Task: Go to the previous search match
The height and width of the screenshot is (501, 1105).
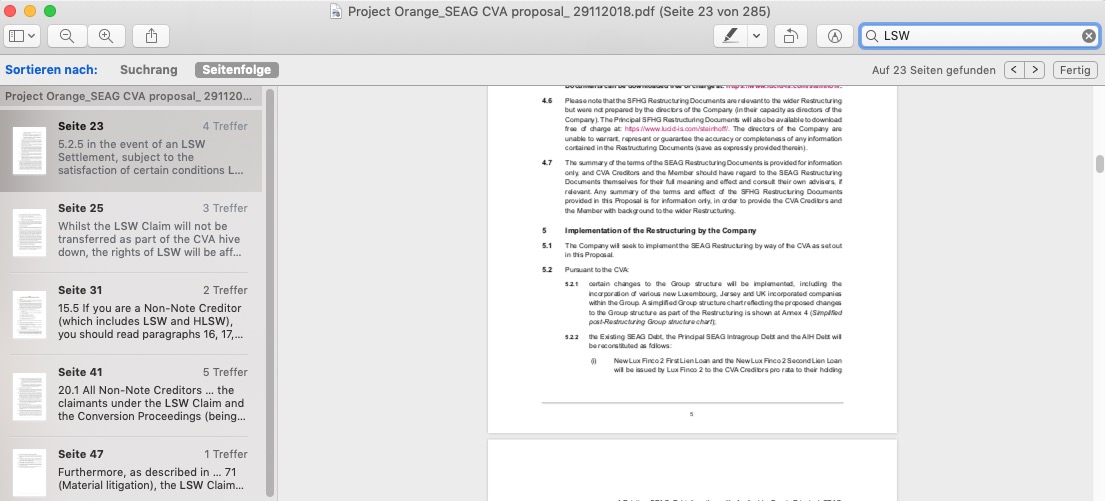Action: click(x=1013, y=70)
